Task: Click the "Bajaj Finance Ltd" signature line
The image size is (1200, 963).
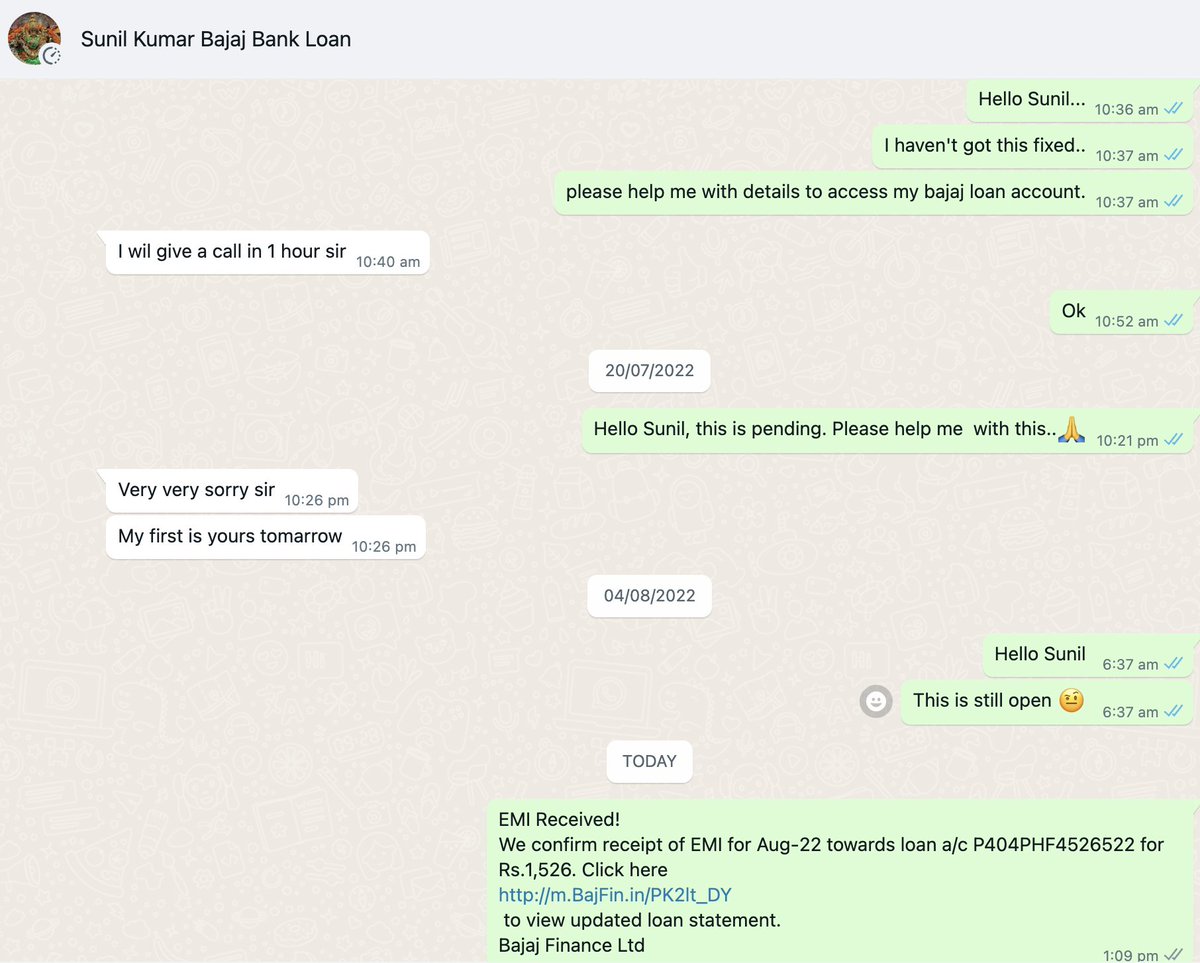Action: point(571,945)
